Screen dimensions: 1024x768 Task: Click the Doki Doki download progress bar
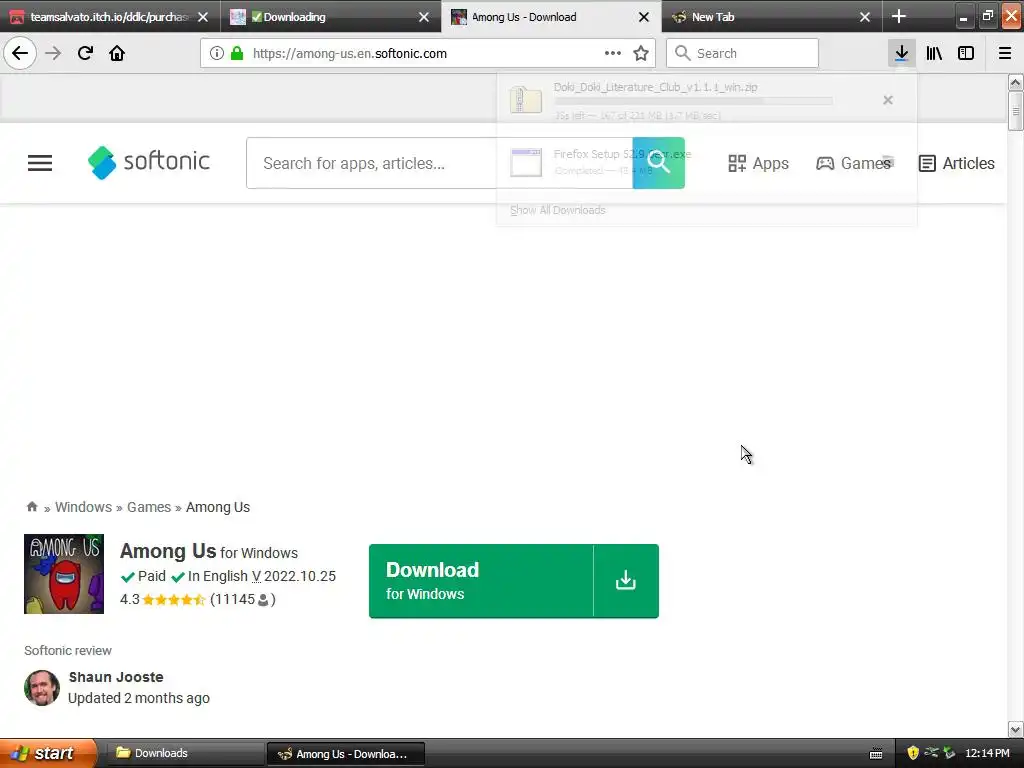(693, 101)
